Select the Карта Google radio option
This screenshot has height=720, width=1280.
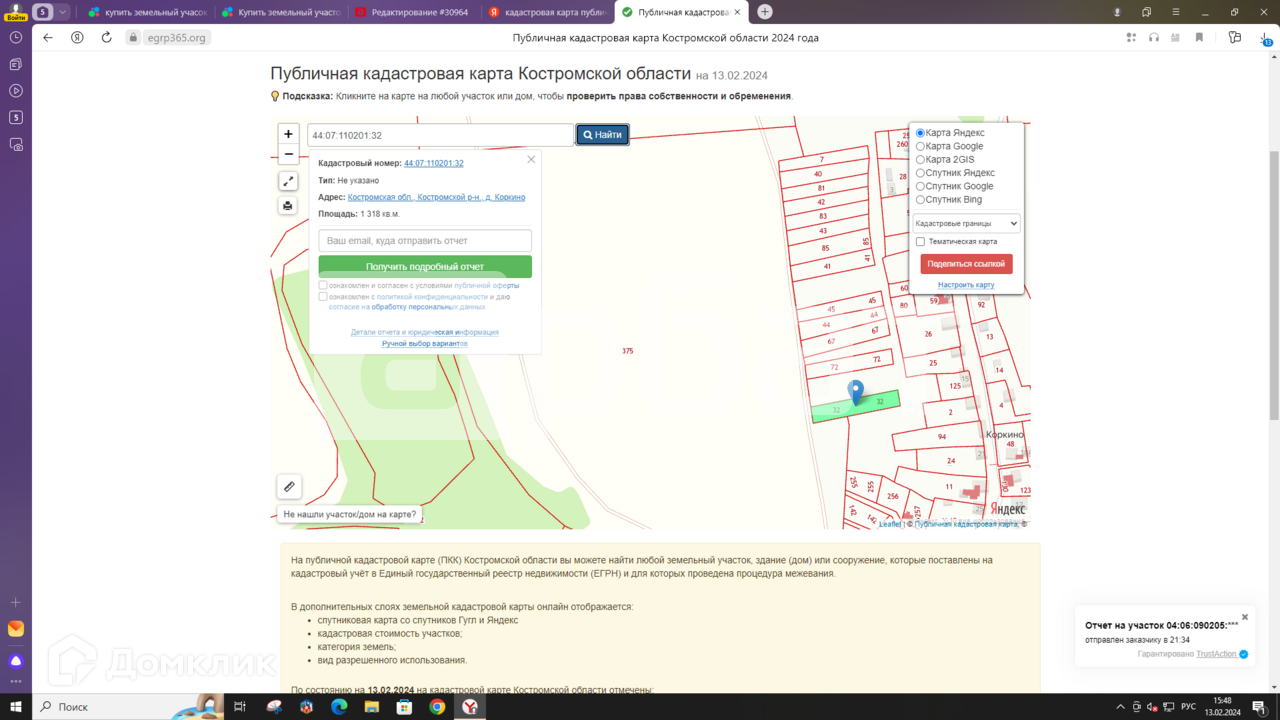tap(920, 147)
